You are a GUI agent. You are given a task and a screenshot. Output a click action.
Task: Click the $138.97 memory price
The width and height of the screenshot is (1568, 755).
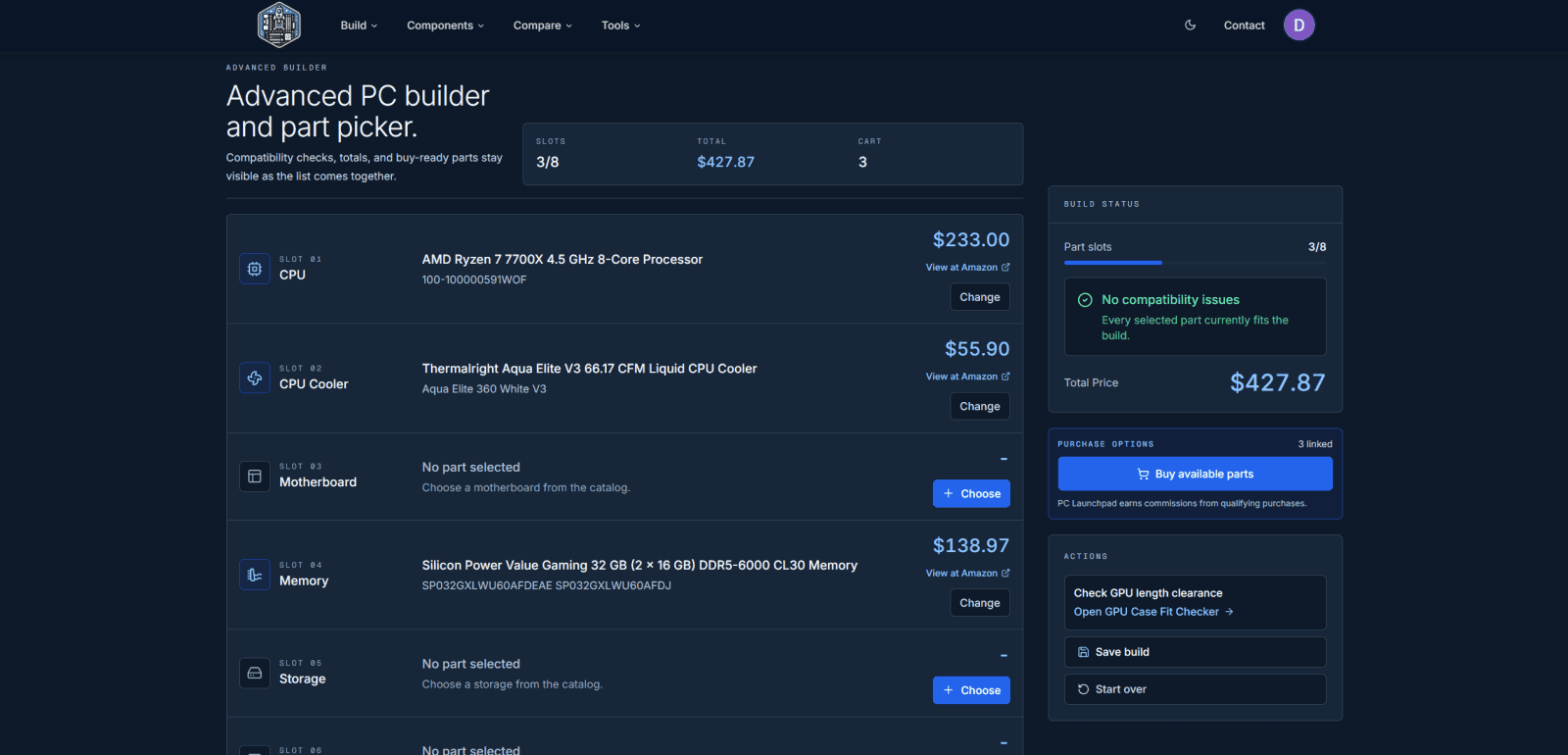pyautogui.click(x=971, y=546)
